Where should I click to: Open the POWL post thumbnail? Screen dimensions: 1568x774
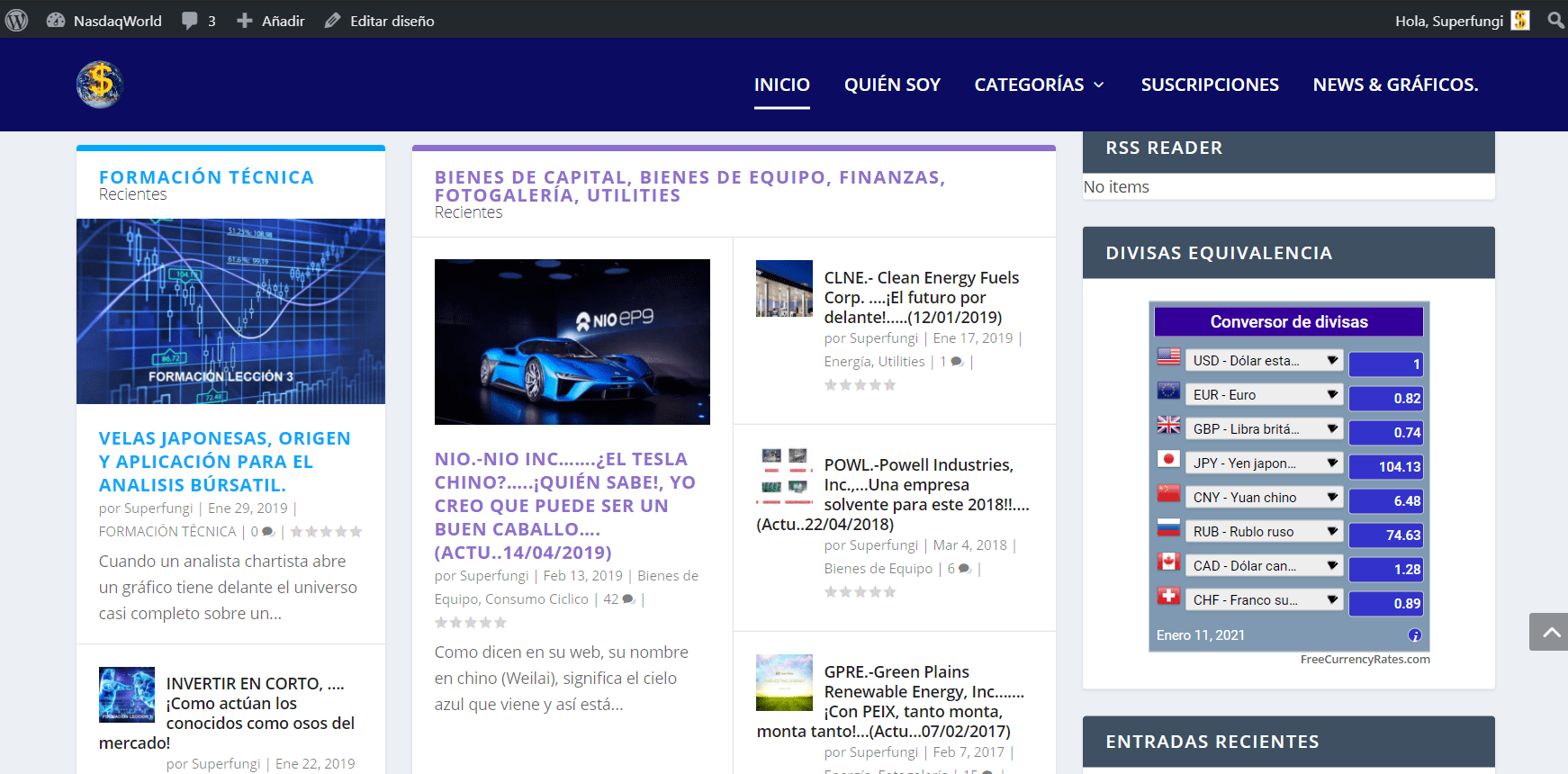[784, 474]
